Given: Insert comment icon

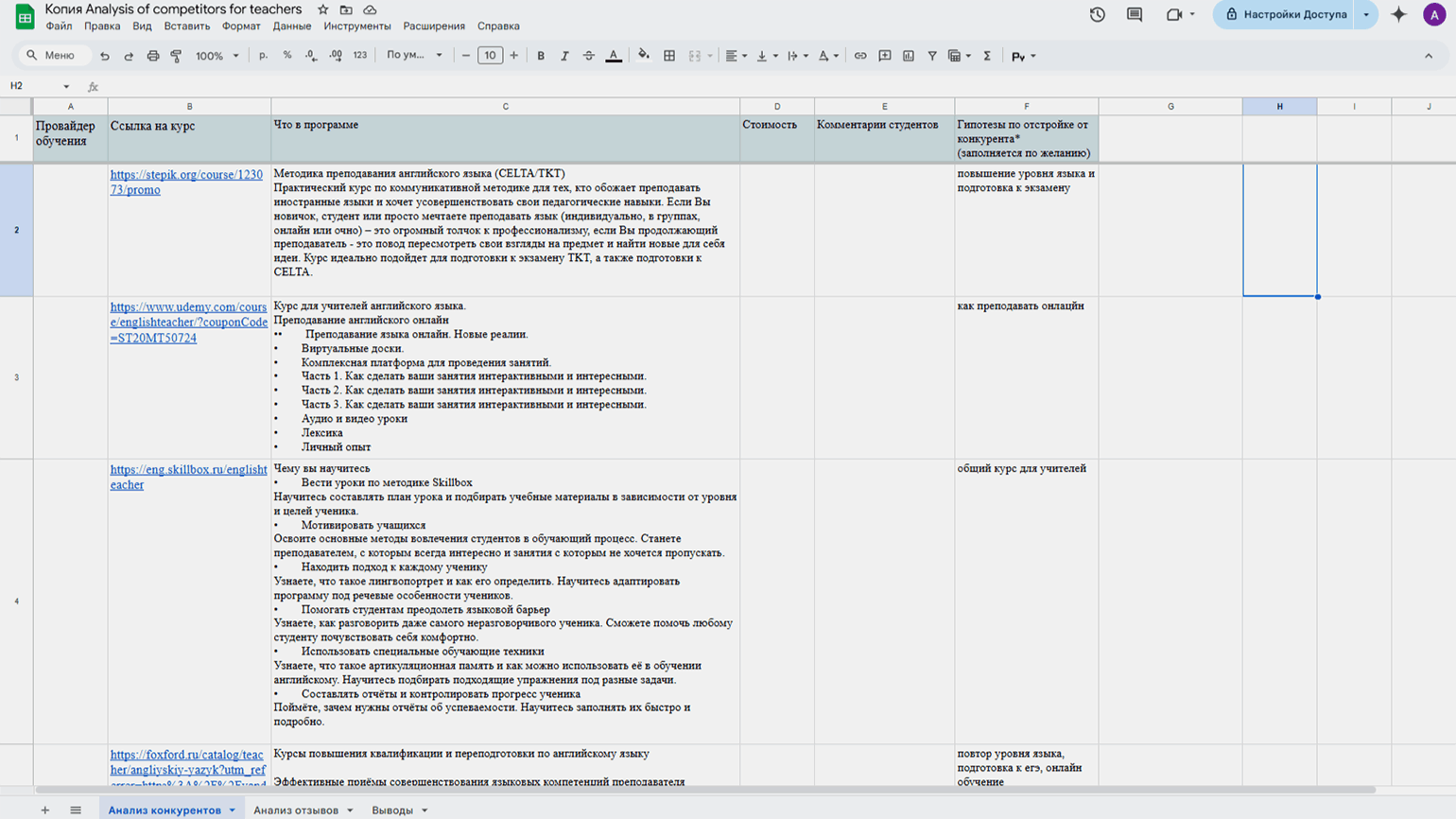Looking at the screenshot, I should coord(885,56).
